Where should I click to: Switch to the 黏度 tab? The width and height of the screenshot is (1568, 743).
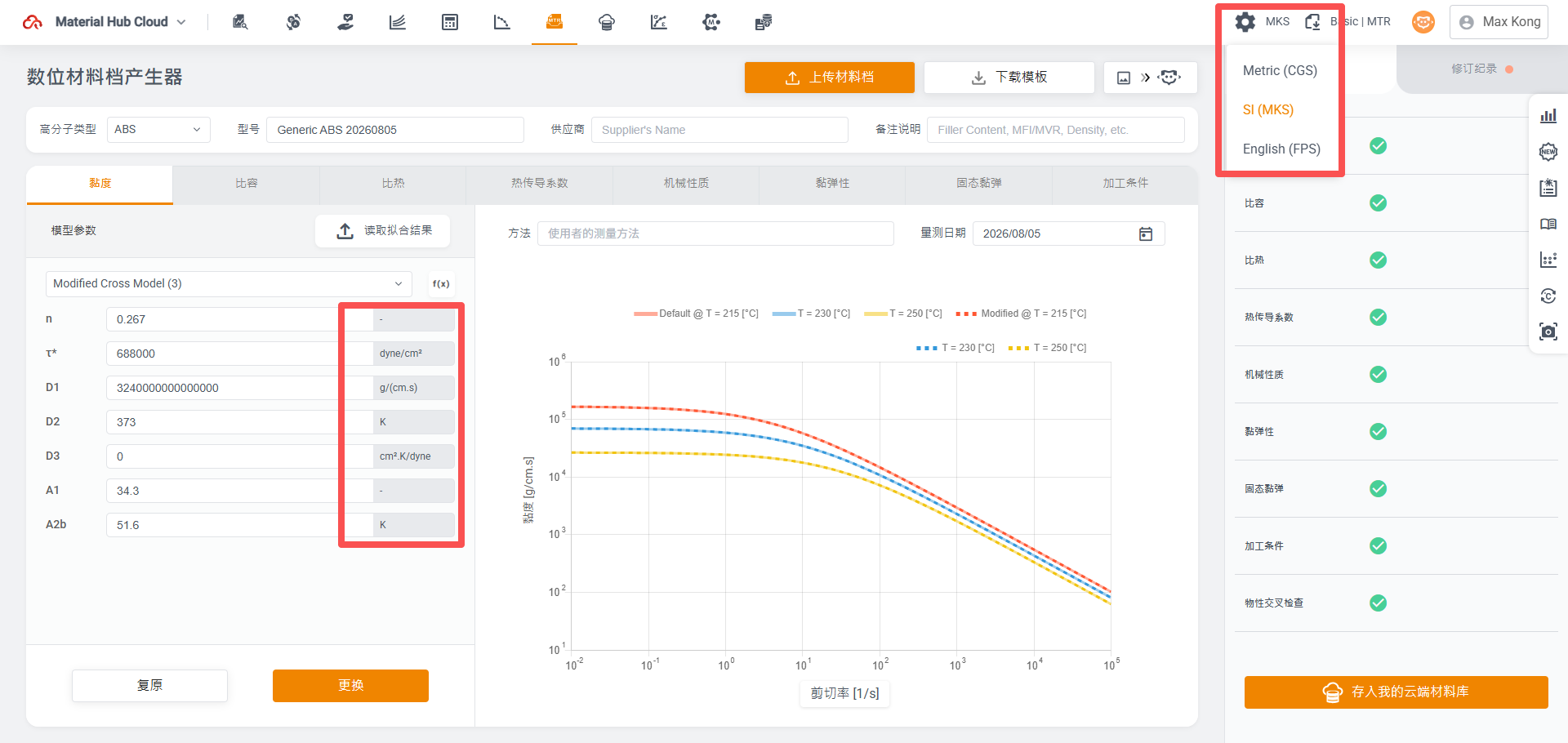(100, 184)
